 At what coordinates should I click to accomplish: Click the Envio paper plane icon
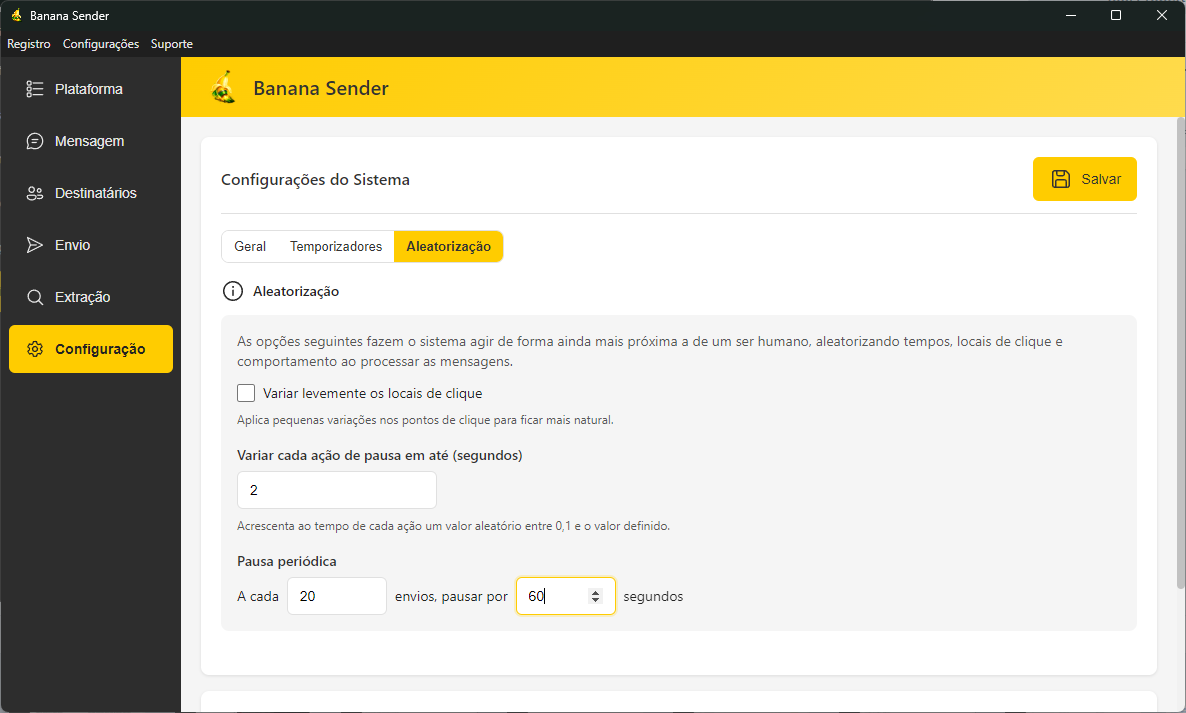(x=35, y=245)
